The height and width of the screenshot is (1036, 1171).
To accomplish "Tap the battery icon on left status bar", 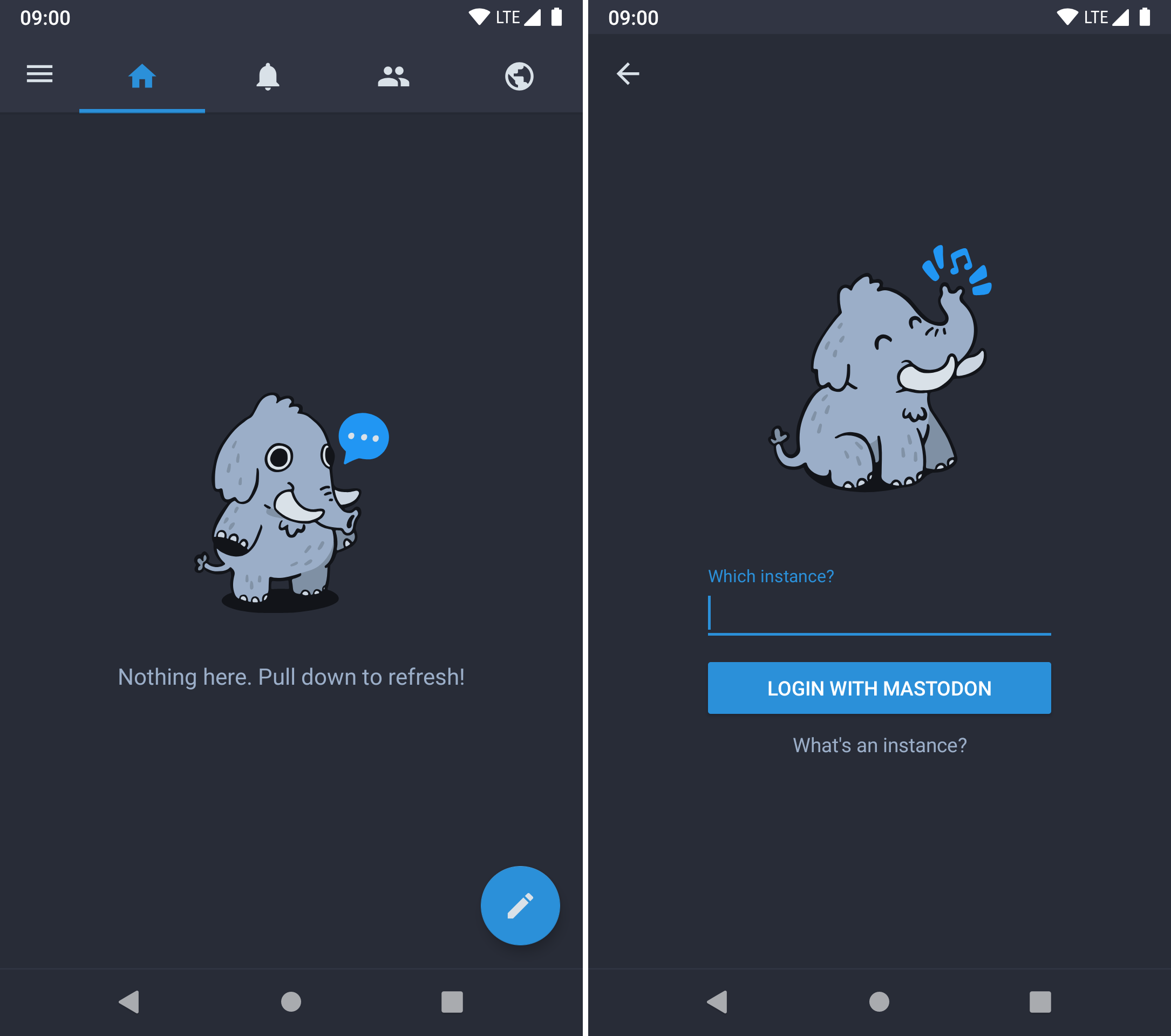I will [x=556, y=17].
